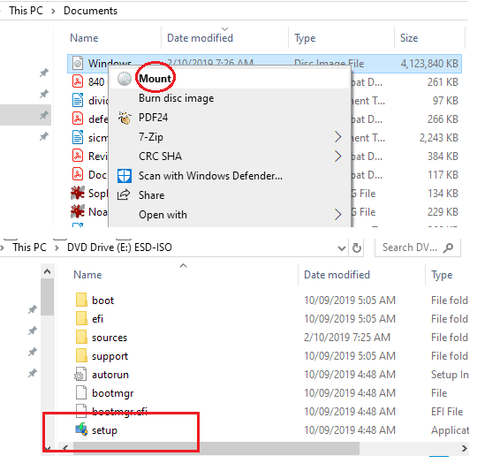Choose Burn disc image menu entry
The width and height of the screenshot is (477, 457).
point(176,98)
